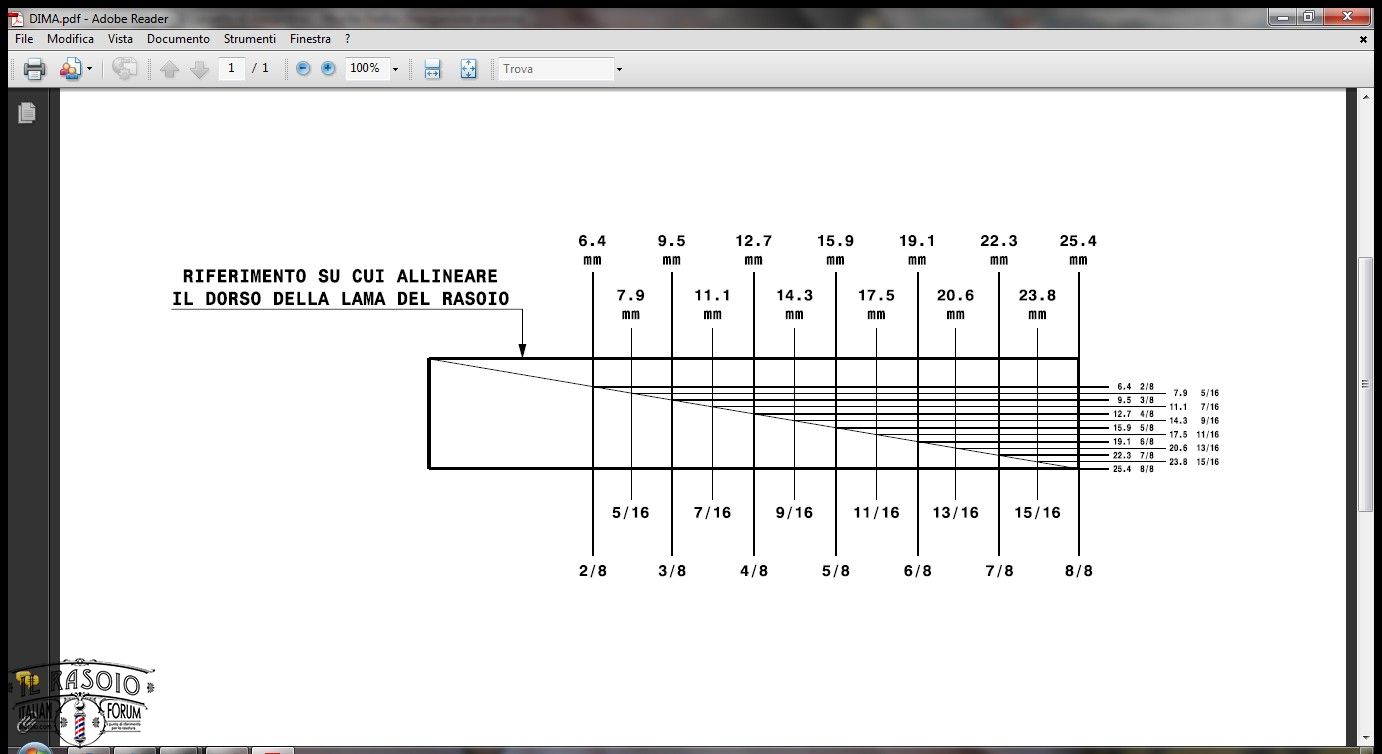Click the fit full page icon

click(x=468, y=69)
